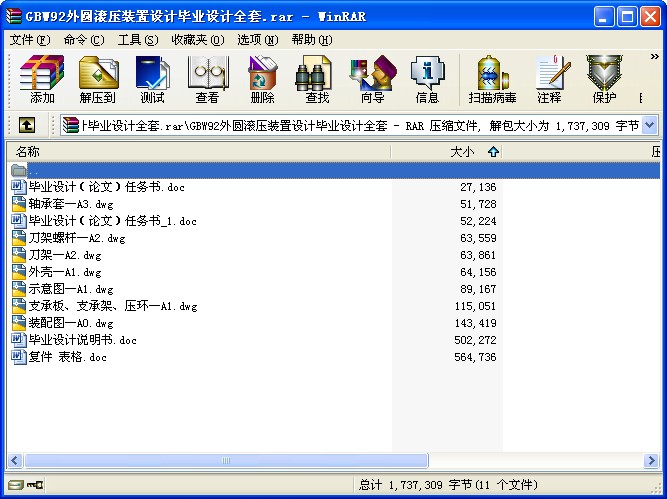Select file 装配图—A0.dwg
This screenshot has width=667, height=499.
pos(70,323)
